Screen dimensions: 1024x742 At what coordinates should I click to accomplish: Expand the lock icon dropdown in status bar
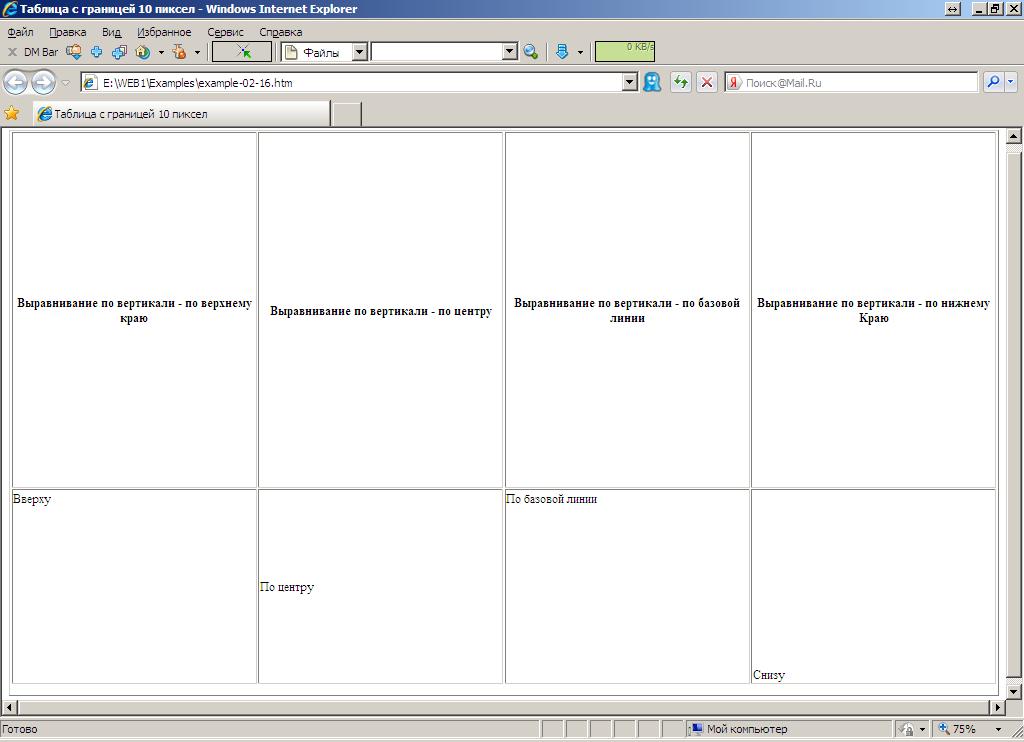coord(922,729)
